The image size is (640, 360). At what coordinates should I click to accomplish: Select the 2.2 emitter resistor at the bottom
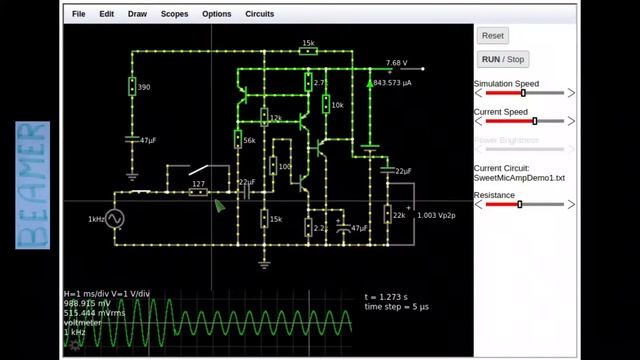(x=308, y=228)
